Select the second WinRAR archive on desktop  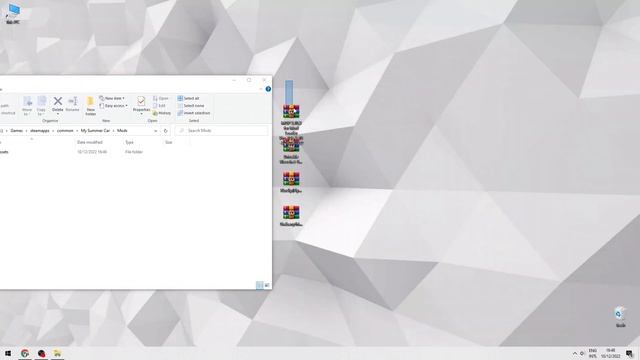pyautogui.click(x=291, y=146)
